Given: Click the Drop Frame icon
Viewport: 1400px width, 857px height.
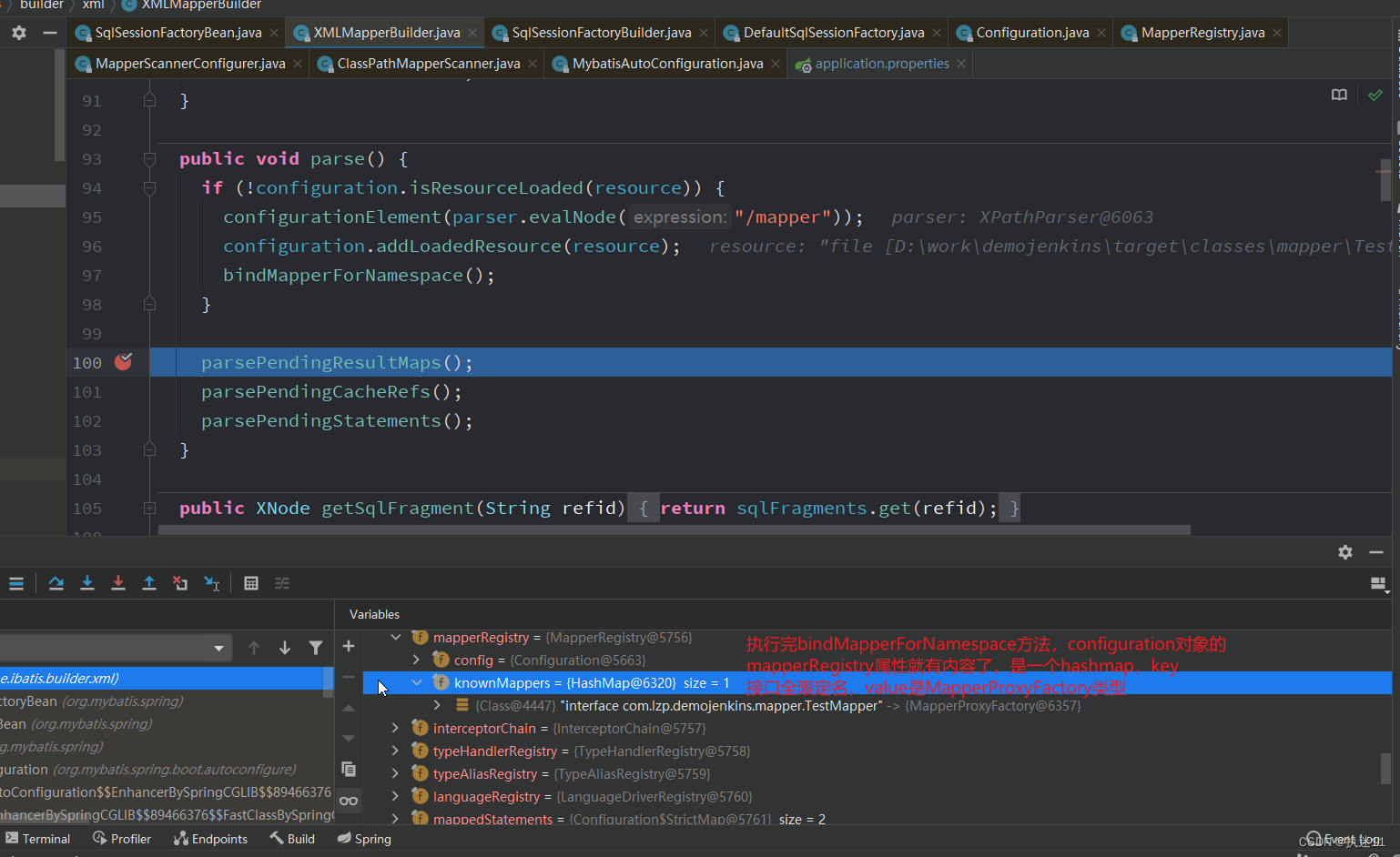Looking at the screenshot, I should [180, 583].
